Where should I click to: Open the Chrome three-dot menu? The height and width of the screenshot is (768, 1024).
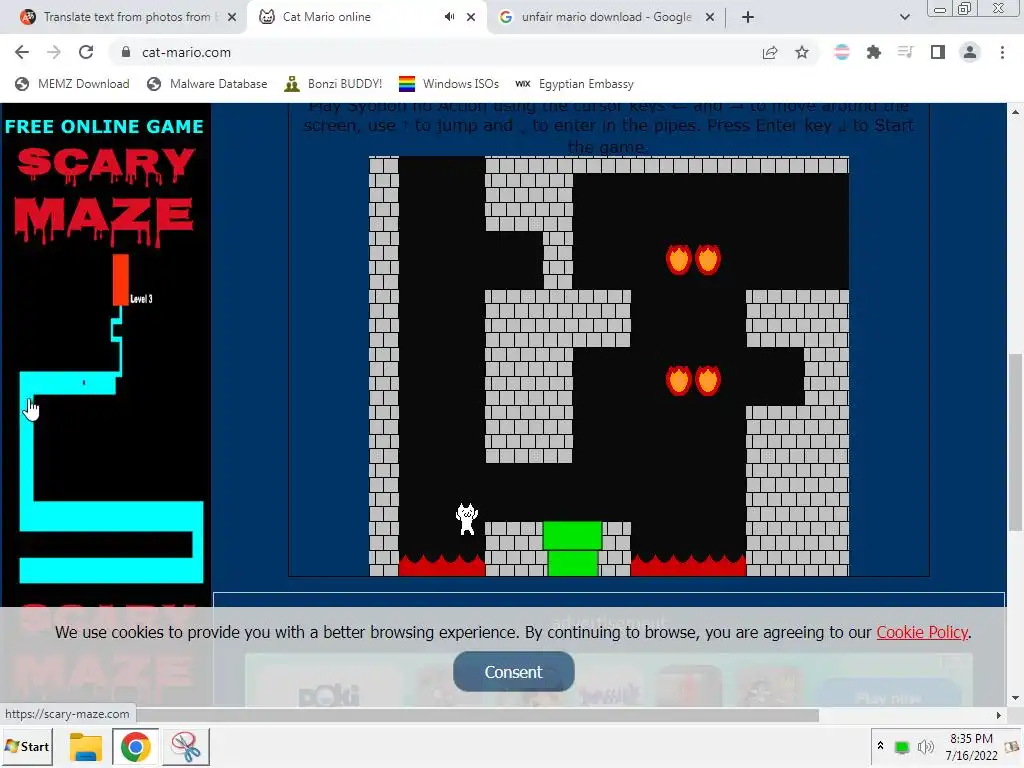(1002, 52)
